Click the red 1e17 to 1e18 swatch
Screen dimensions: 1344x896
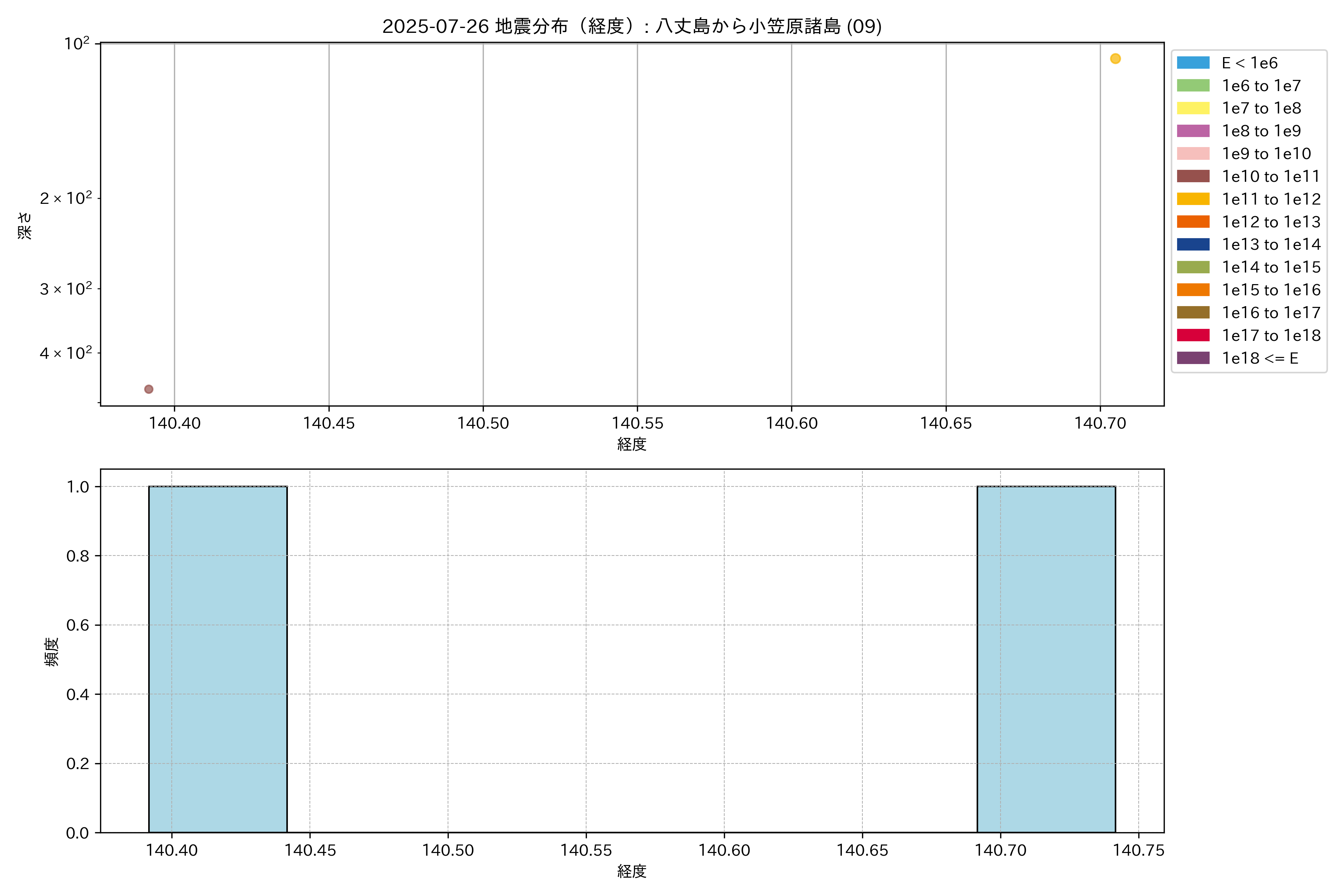[x=1192, y=335]
